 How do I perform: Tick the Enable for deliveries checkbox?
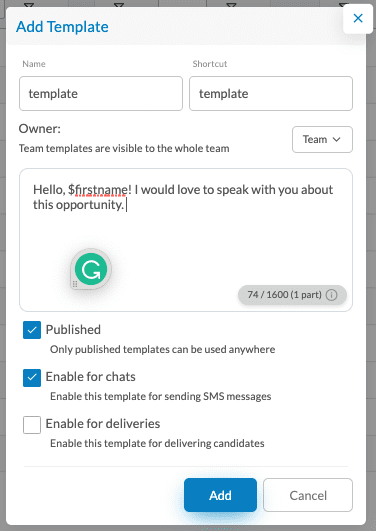coord(32,425)
